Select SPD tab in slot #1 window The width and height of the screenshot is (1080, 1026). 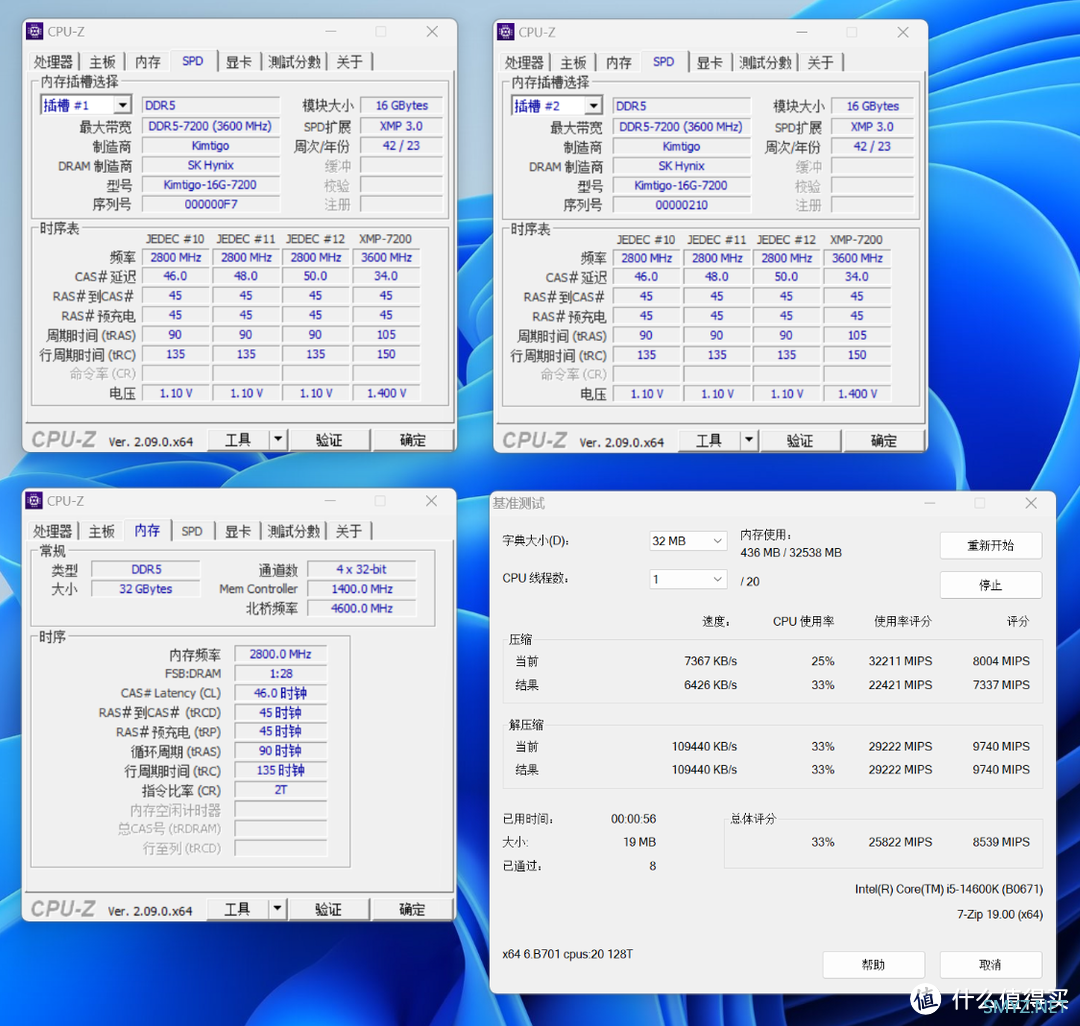tap(193, 61)
